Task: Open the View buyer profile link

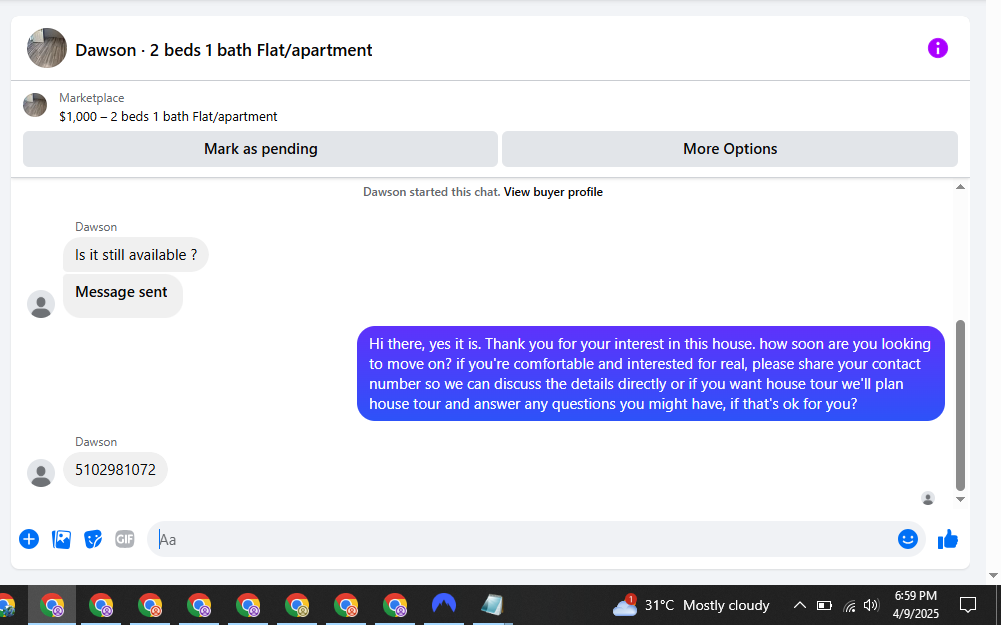Action: (x=553, y=192)
